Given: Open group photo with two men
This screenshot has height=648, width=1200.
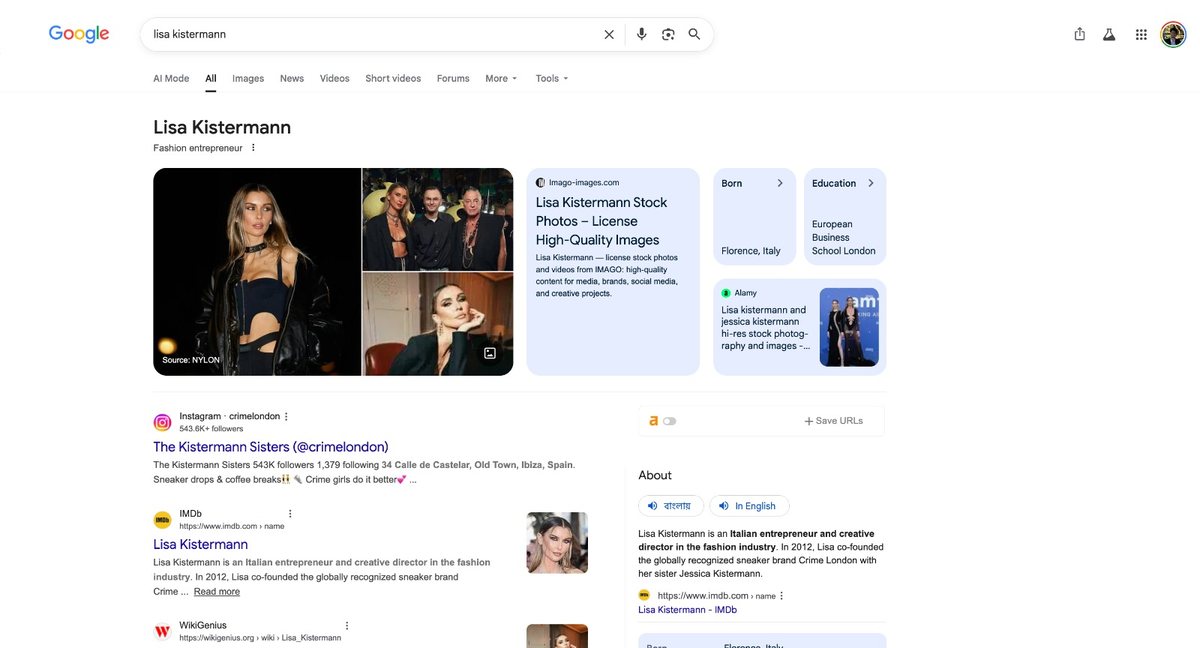Looking at the screenshot, I should click(x=438, y=219).
